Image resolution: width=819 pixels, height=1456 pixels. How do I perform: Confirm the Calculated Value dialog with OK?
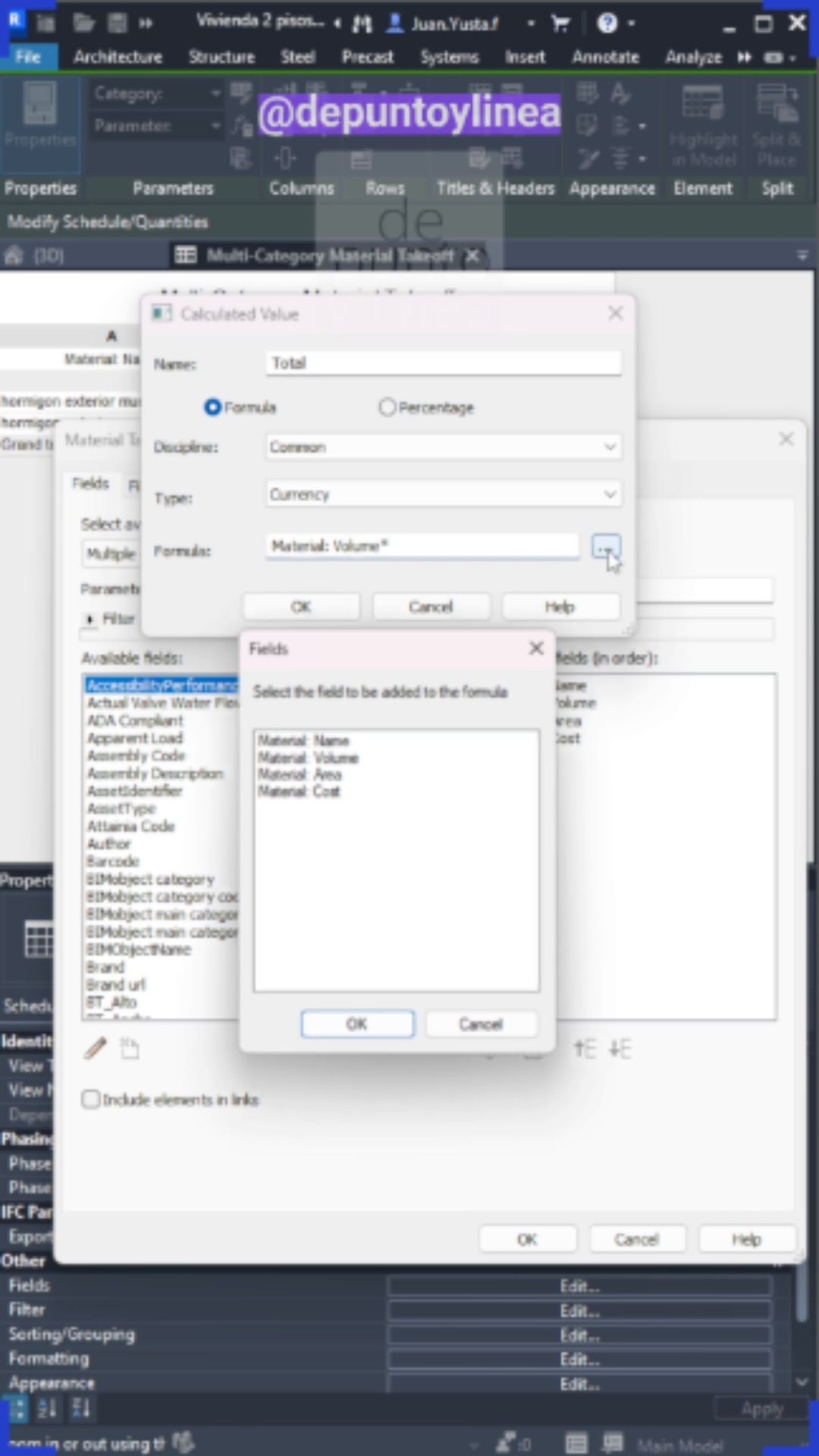click(x=301, y=607)
